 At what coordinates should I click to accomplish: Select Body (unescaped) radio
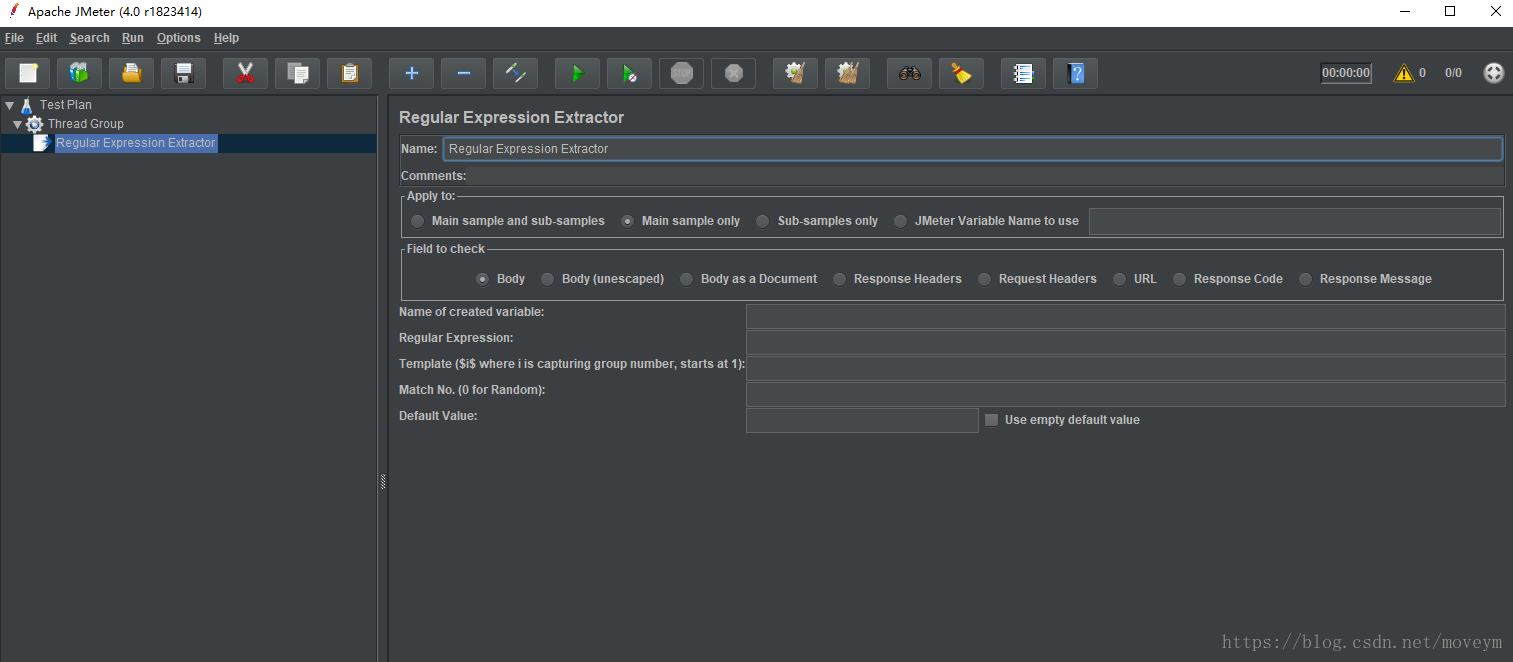coord(547,279)
